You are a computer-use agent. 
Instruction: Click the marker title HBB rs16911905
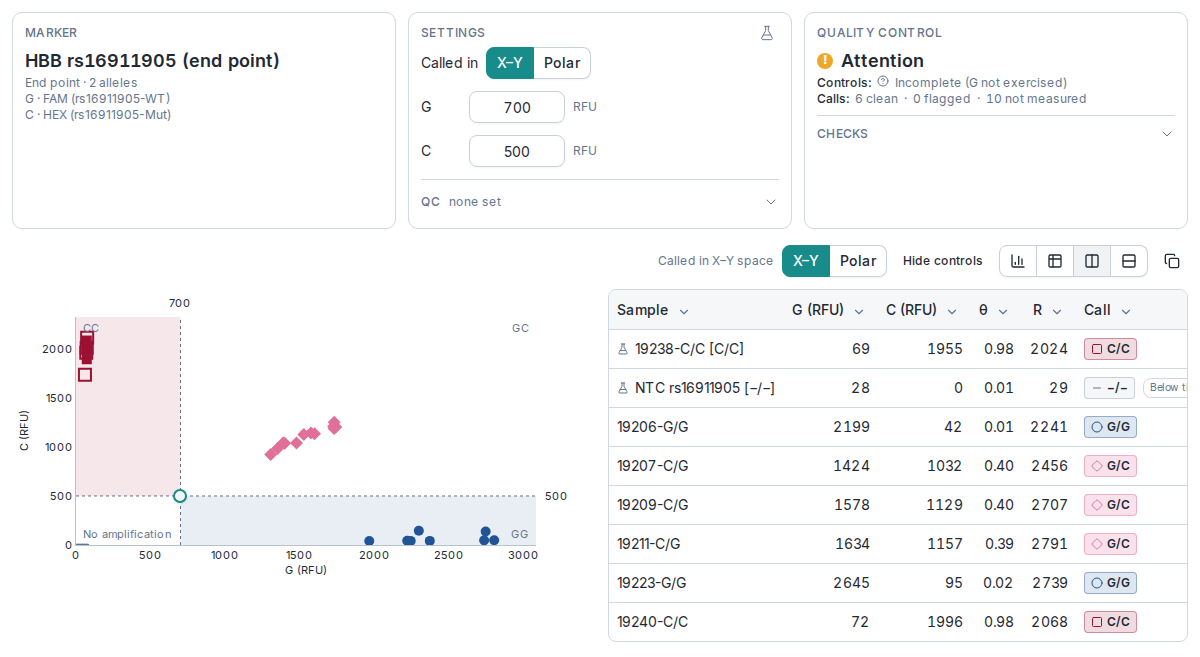coord(152,61)
